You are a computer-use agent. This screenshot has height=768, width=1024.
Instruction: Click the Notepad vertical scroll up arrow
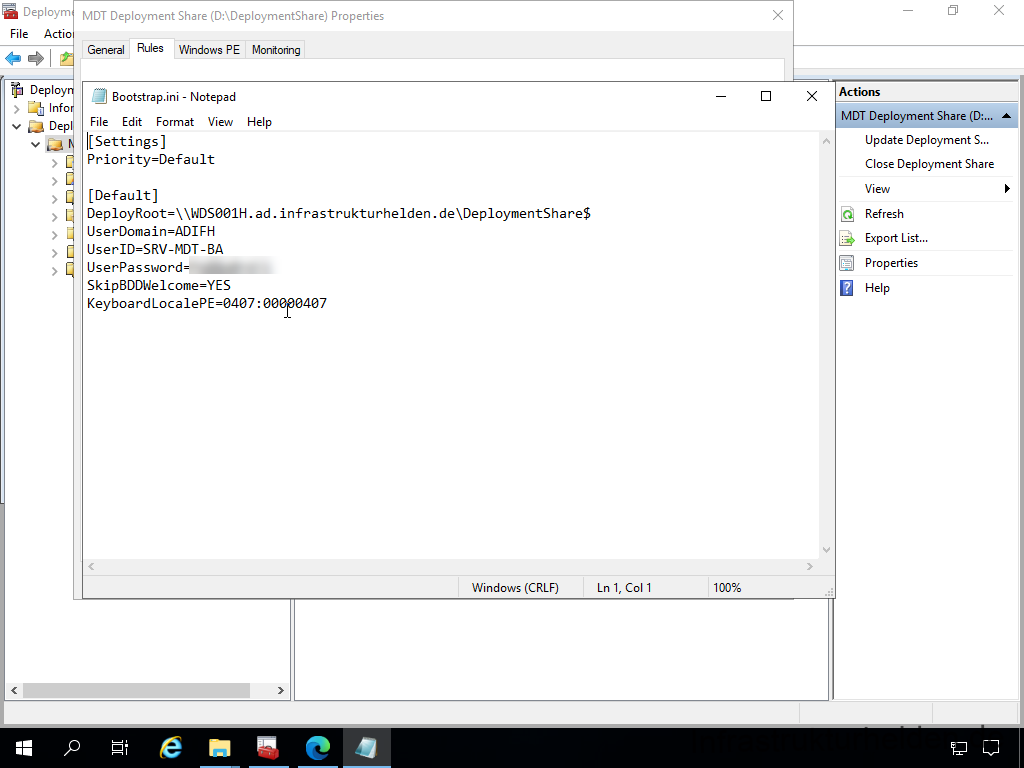coord(826,140)
